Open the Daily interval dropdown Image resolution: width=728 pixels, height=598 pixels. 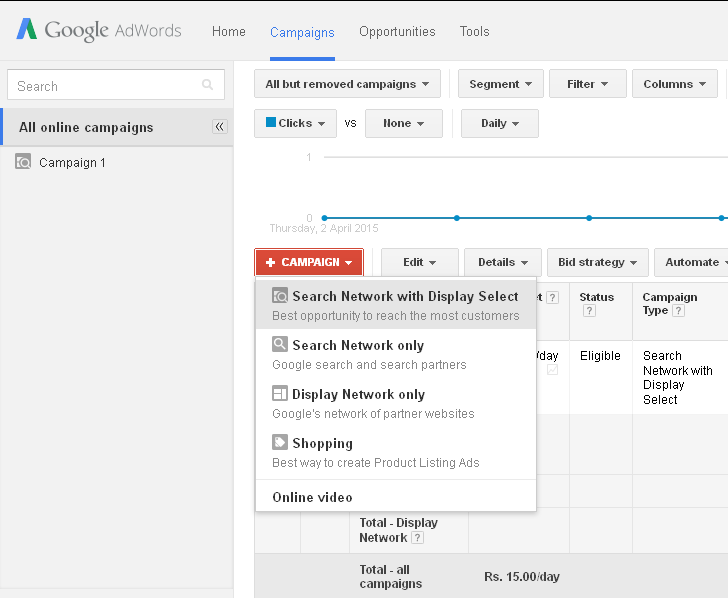pos(499,123)
